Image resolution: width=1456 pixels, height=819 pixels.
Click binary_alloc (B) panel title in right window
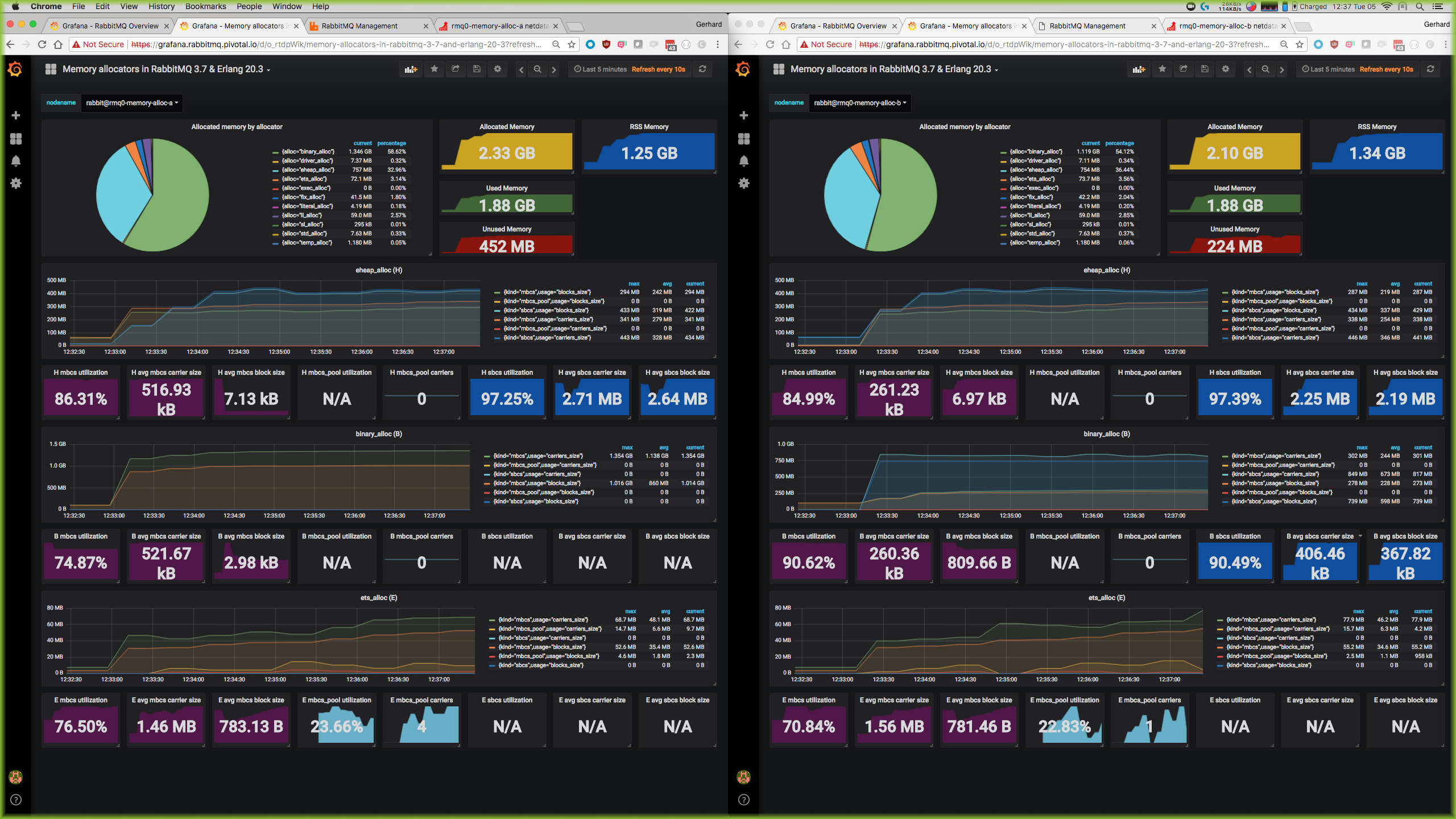point(1107,434)
